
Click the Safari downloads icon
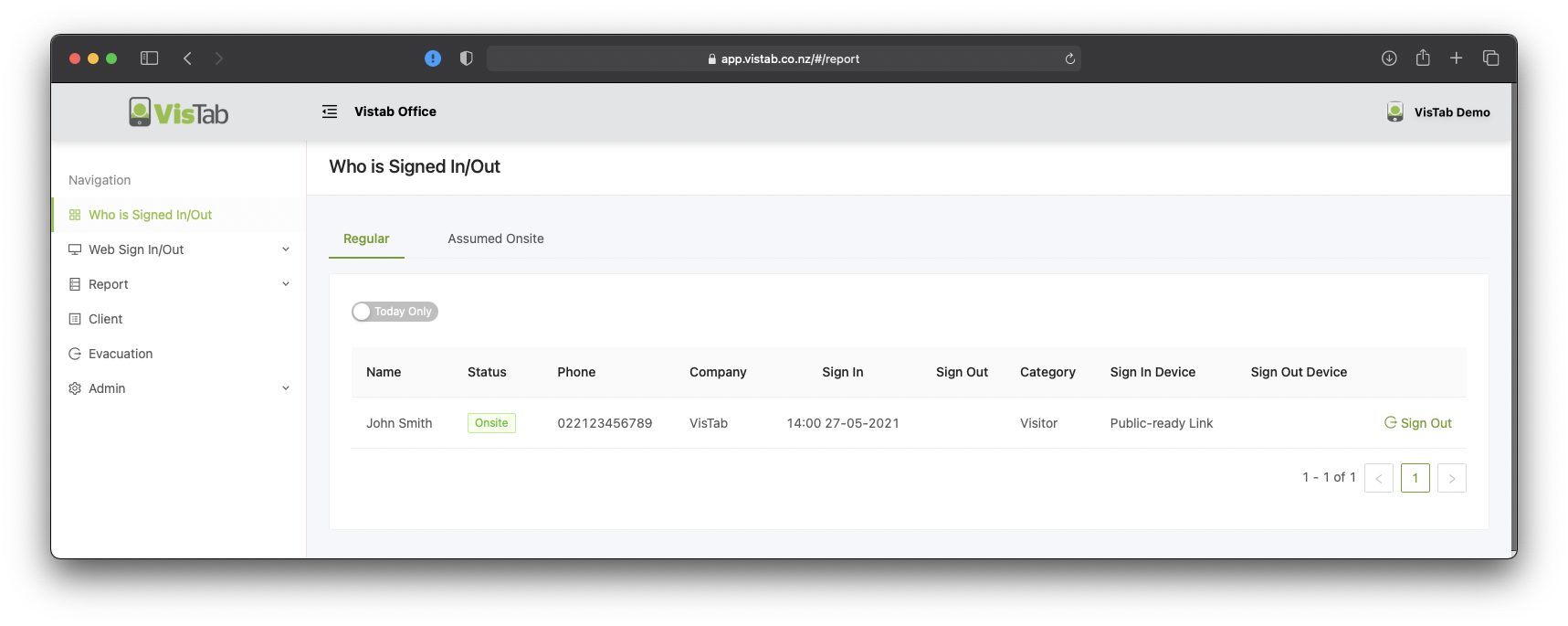tap(1389, 58)
